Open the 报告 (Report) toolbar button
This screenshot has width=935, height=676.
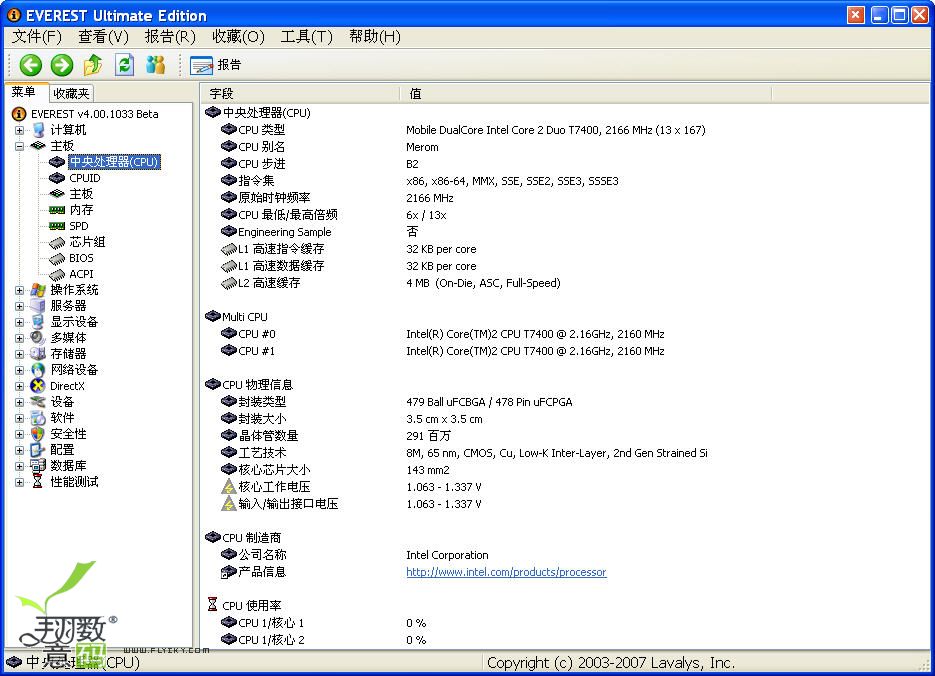(216, 65)
